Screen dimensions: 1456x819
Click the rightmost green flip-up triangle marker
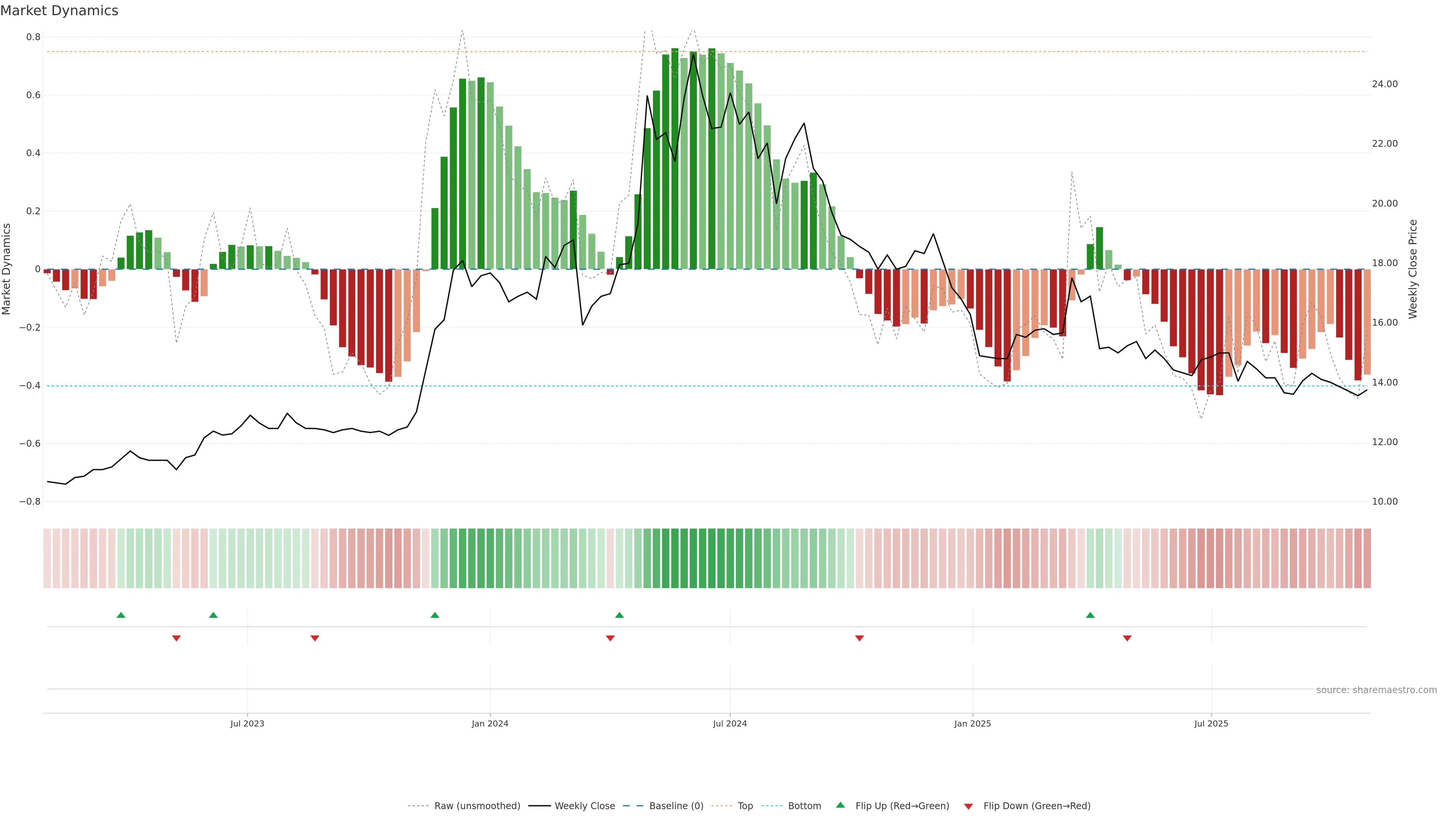pyautogui.click(x=1090, y=615)
